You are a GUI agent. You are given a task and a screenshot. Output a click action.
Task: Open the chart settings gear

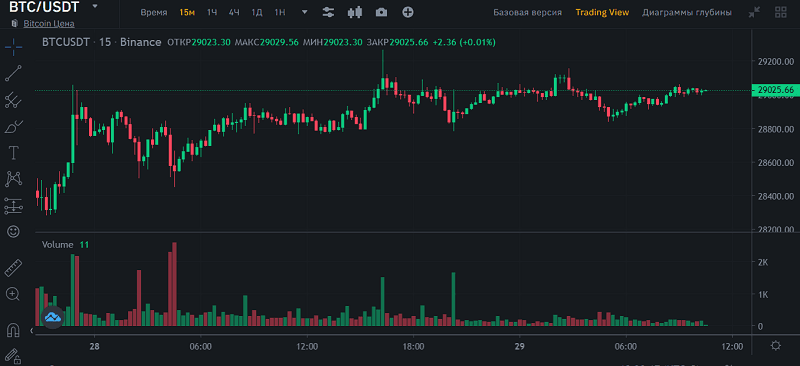coord(776,346)
